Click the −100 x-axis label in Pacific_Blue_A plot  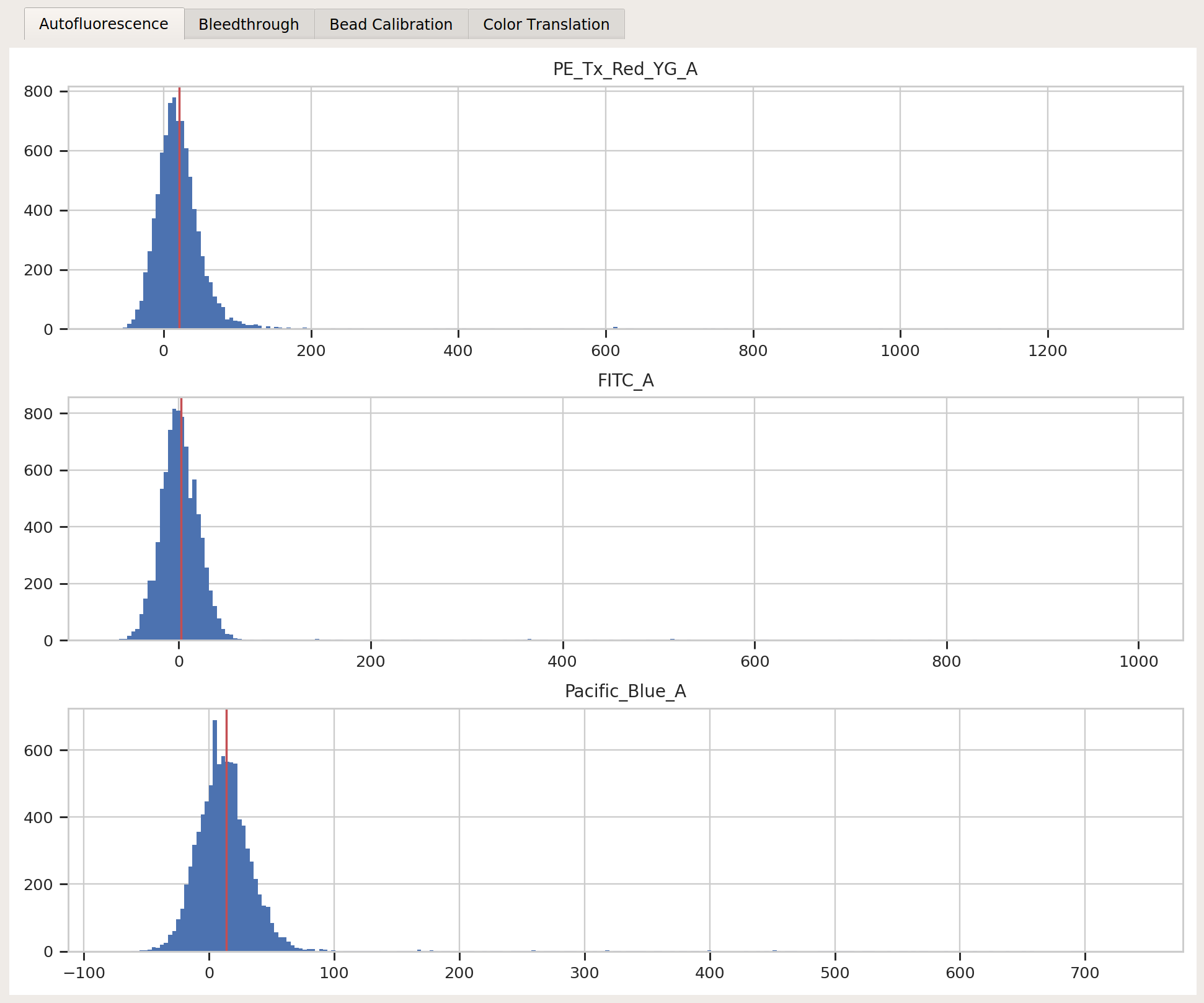pyautogui.click(x=84, y=973)
